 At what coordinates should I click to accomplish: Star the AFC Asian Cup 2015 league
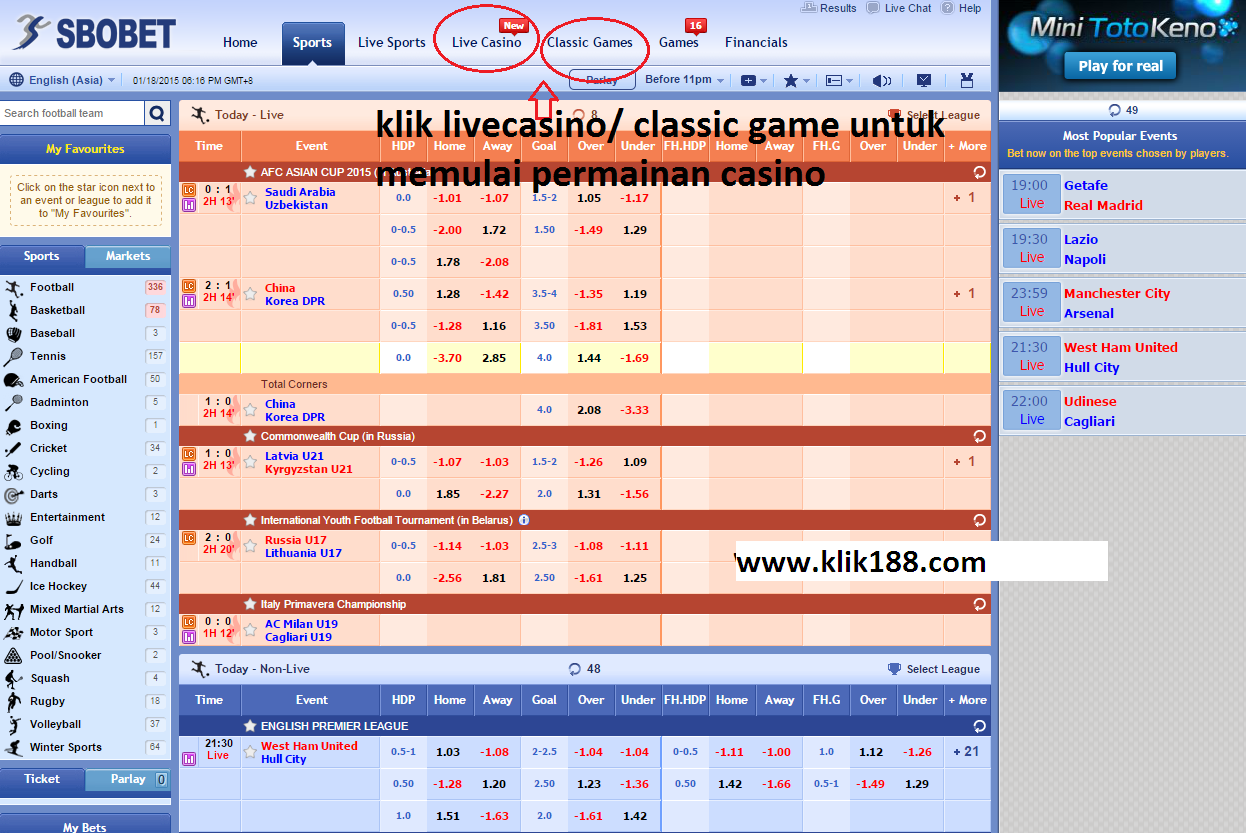[x=250, y=172]
